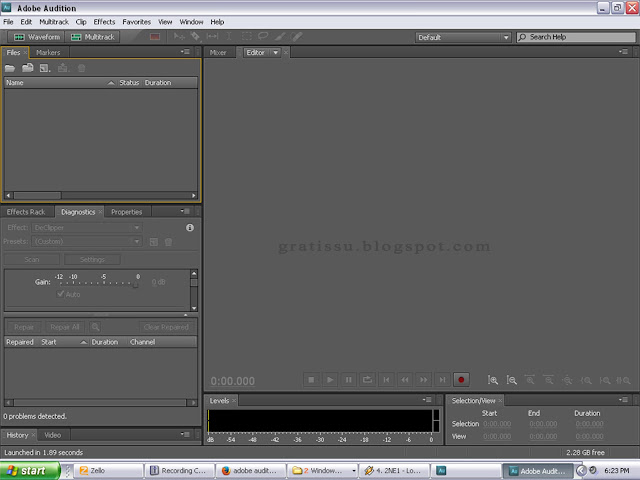Image resolution: width=640 pixels, height=480 pixels.
Task: Switch to the Effects Rack tab
Action: 26,212
